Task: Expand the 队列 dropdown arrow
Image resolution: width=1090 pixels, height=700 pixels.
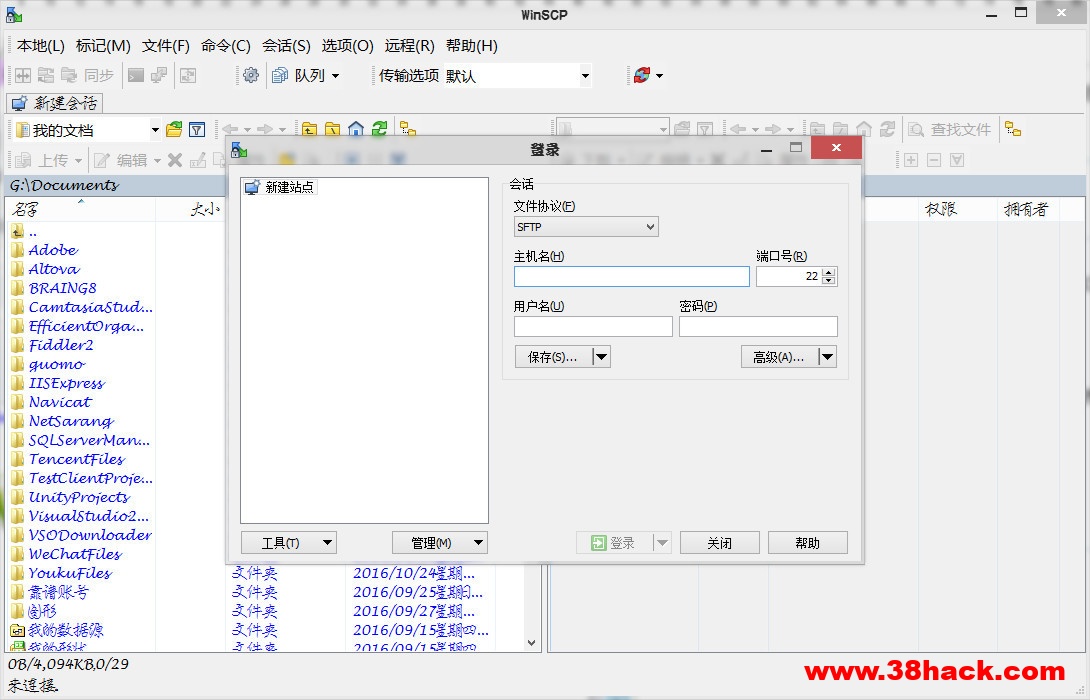Action: (336, 76)
